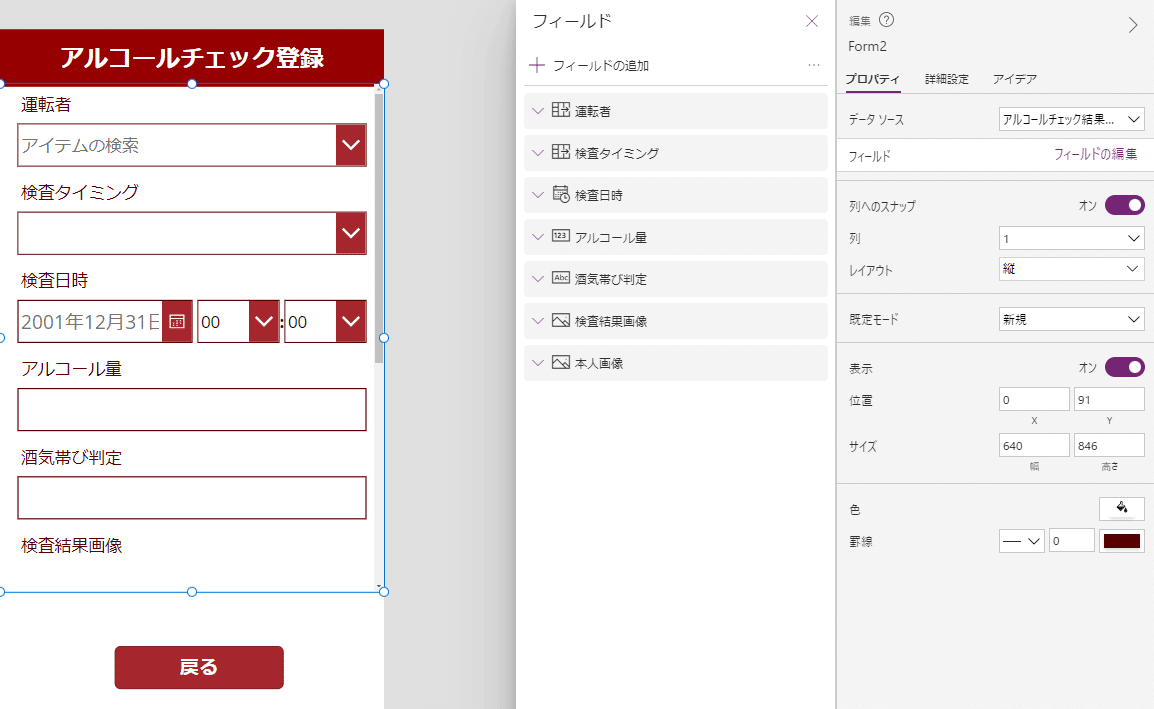Switch to the アイデア tab
This screenshot has width=1154, height=709.
point(1014,79)
